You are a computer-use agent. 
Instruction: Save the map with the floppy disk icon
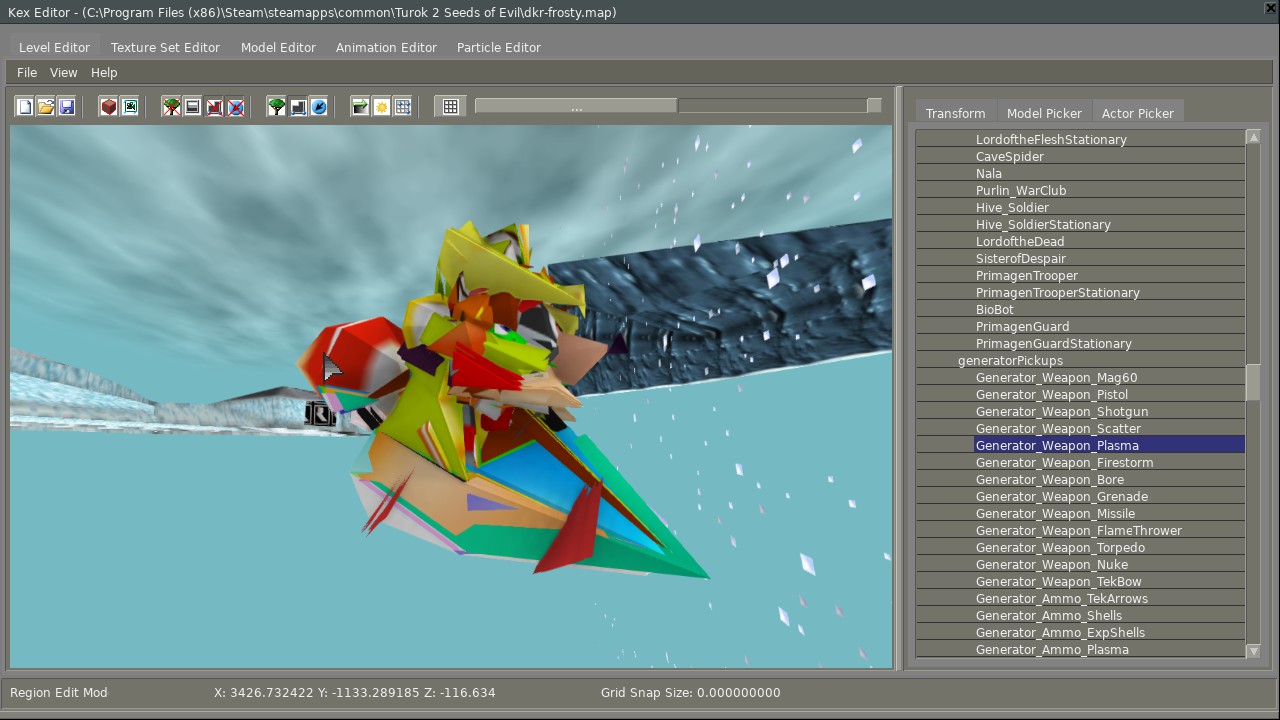[67, 107]
